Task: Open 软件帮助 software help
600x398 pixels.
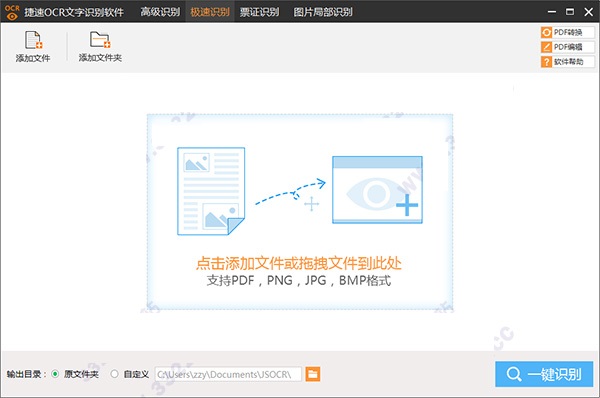Action: point(567,62)
